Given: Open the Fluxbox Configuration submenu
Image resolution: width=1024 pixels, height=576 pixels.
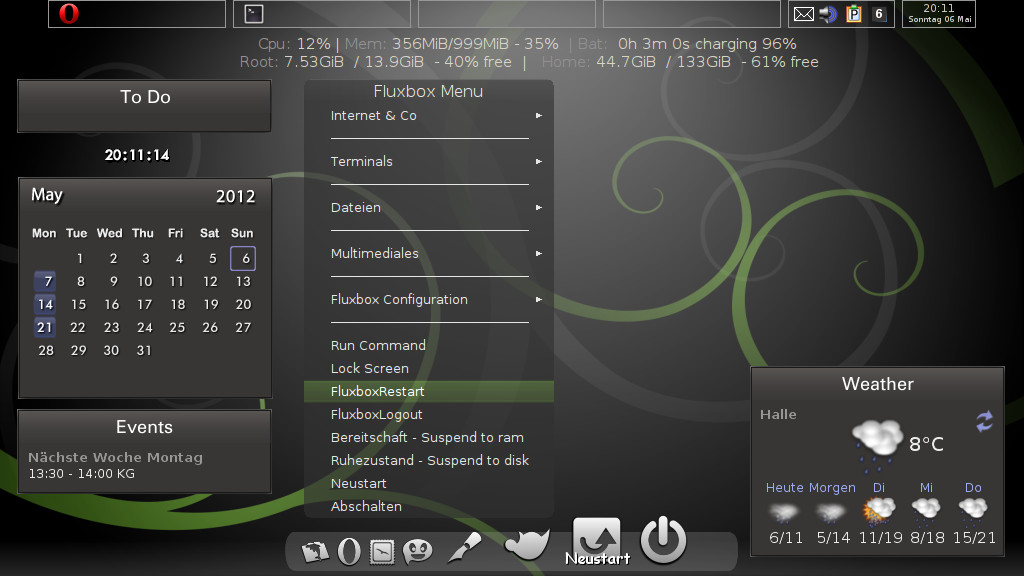Looking at the screenshot, I should 429,300.
